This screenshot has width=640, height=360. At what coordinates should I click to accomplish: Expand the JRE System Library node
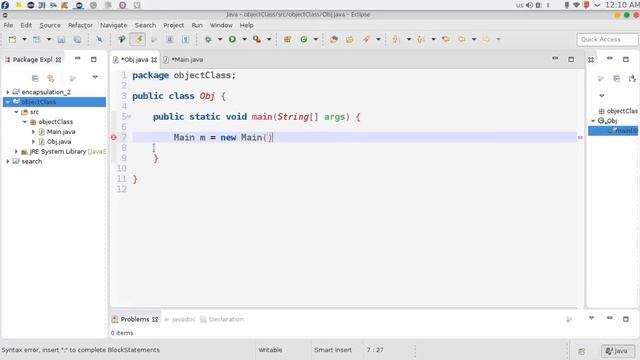click(x=16, y=151)
